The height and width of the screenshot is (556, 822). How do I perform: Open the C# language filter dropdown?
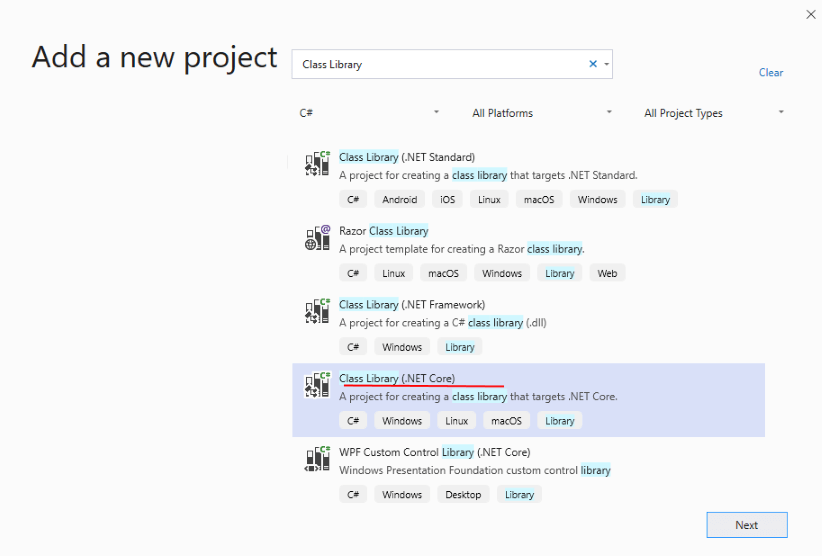[x=369, y=113]
